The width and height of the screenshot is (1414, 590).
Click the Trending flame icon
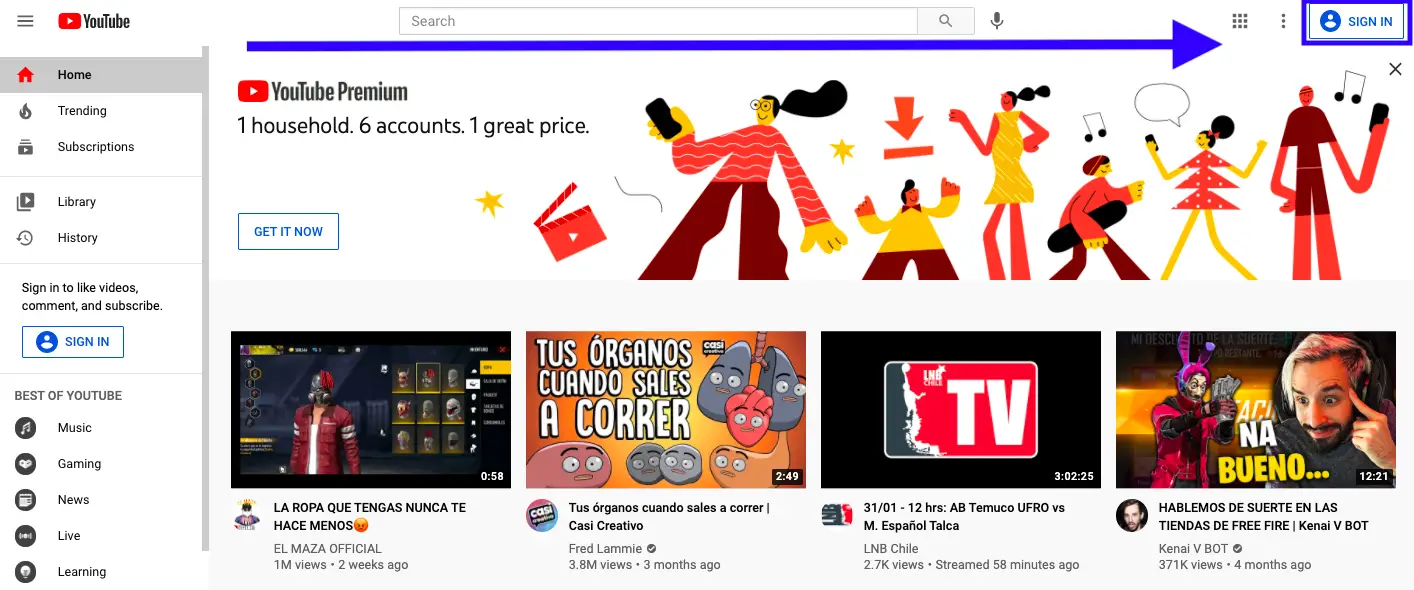26,111
